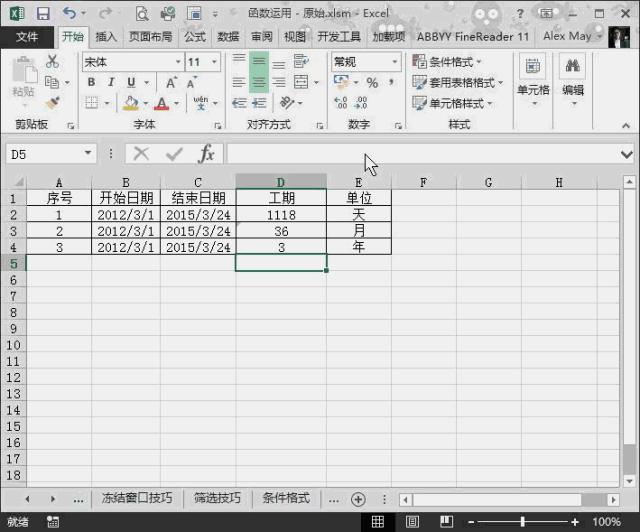
Task: Switch to Page Layout view icon
Action: pyautogui.click(x=412, y=521)
